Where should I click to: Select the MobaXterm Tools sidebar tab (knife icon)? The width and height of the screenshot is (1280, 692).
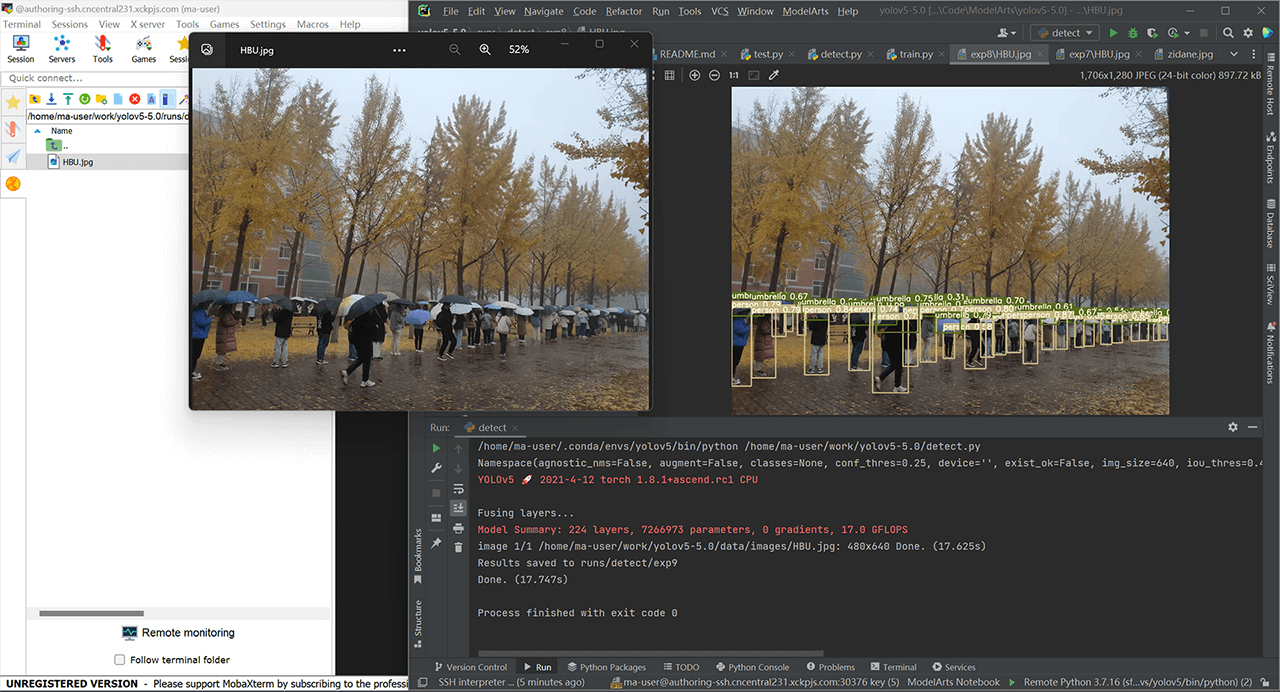(x=13, y=129)
